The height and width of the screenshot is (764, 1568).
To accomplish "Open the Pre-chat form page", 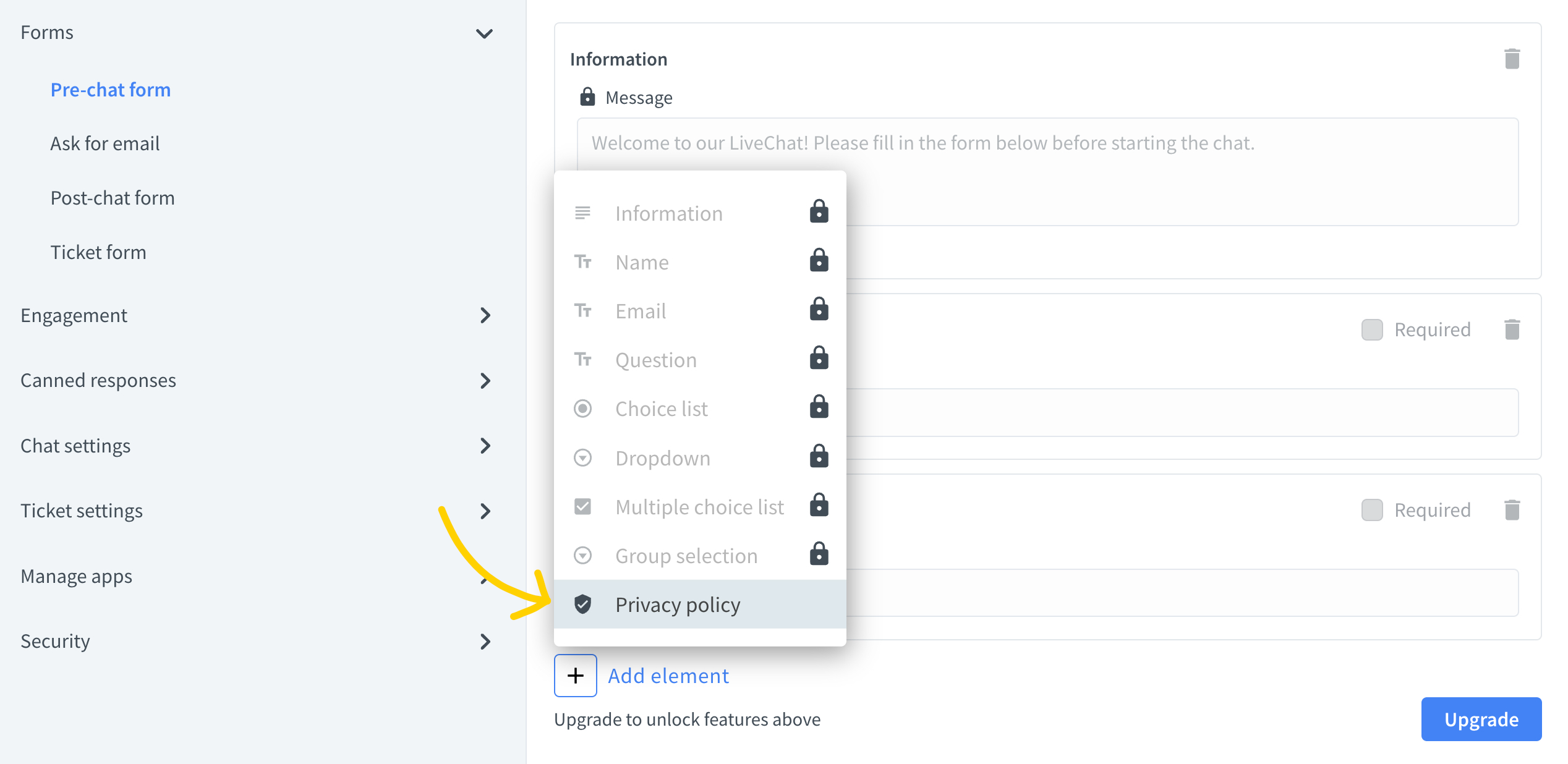I will 111,90.
